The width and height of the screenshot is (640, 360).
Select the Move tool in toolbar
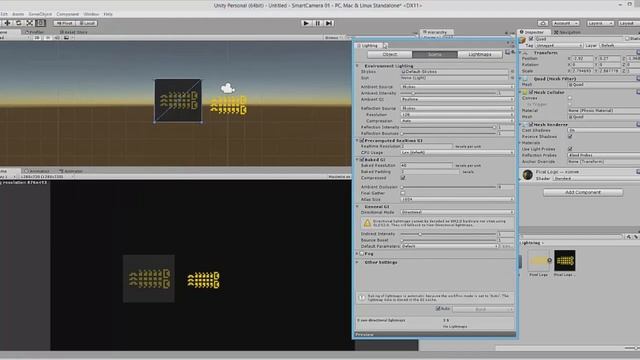7,23
